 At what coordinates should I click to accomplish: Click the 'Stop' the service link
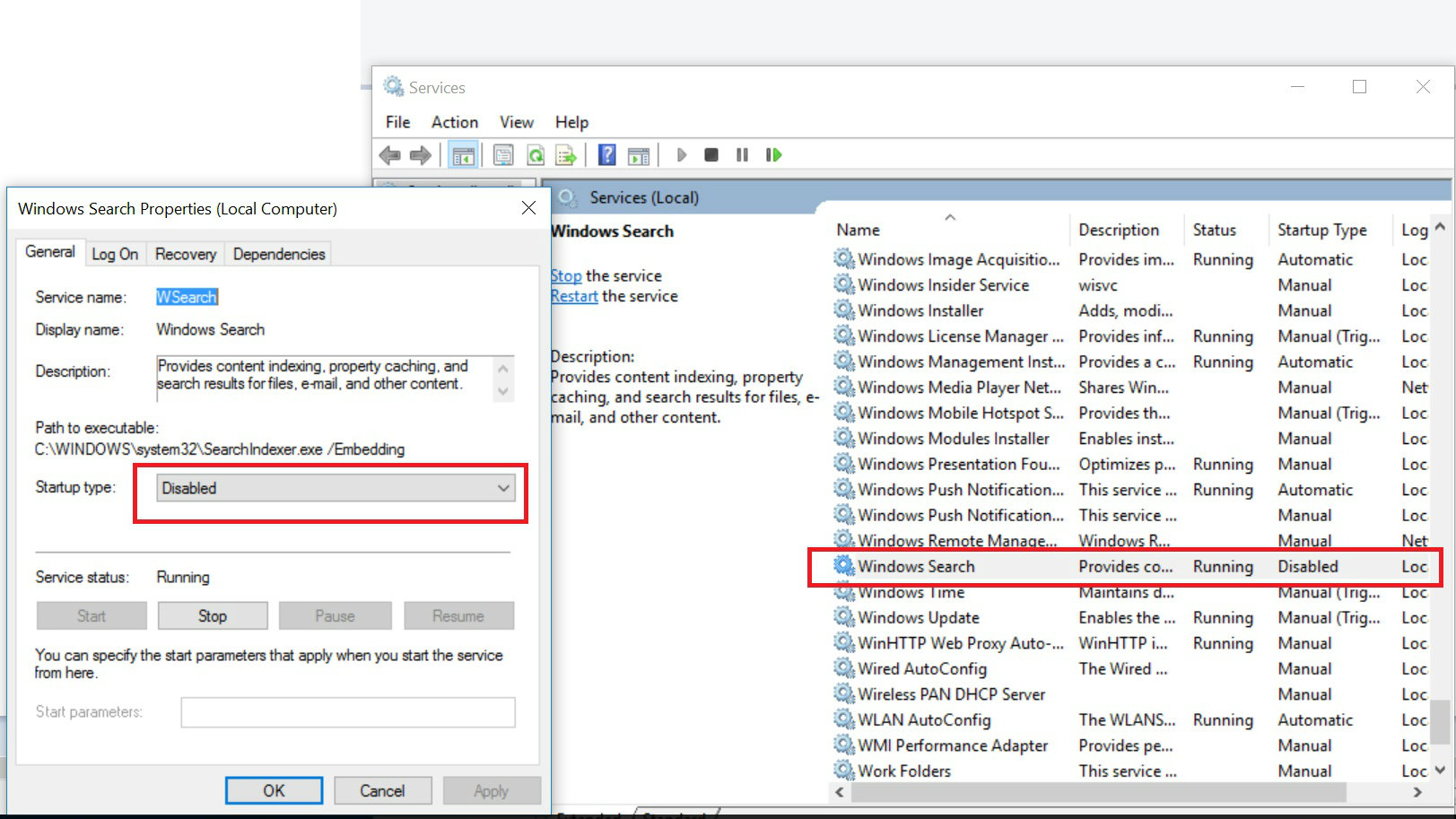(x=566, y=275)
